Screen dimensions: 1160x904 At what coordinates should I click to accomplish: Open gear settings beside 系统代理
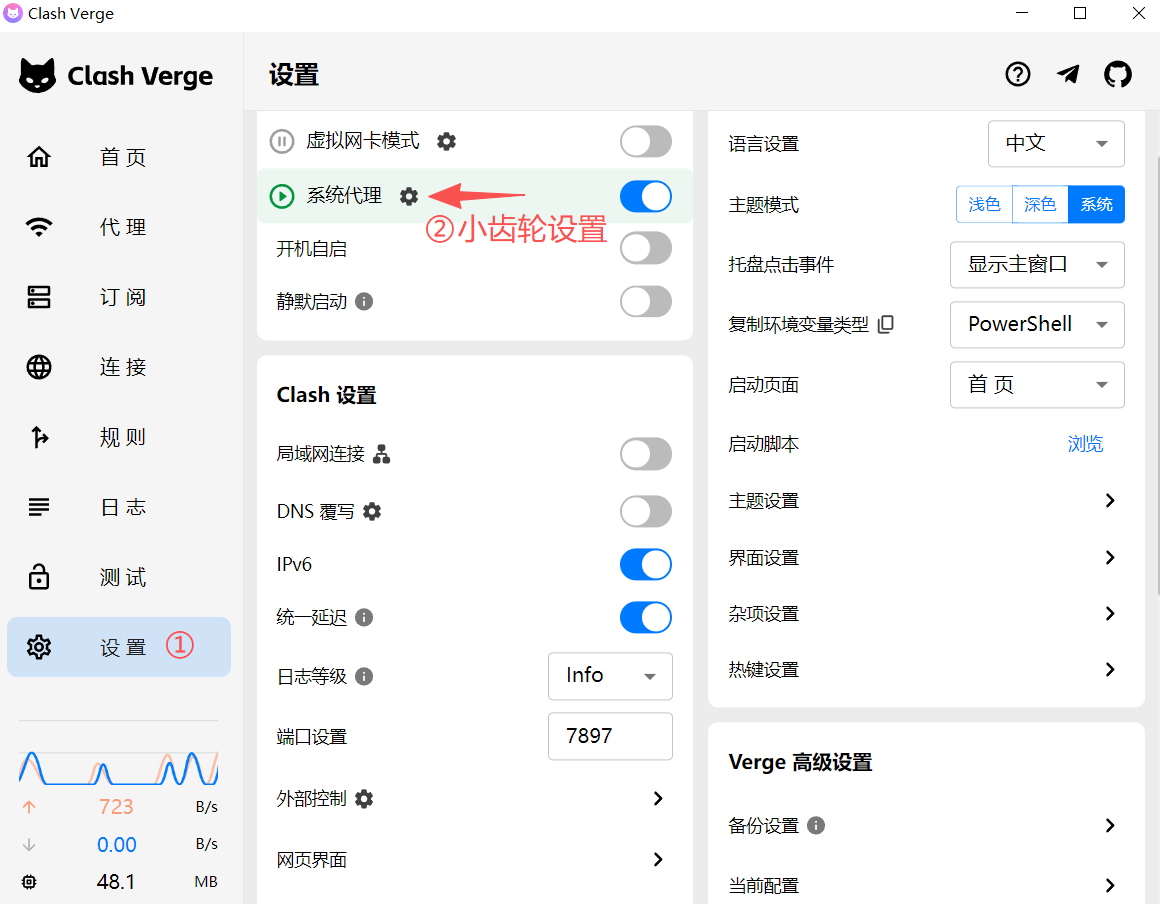[x=409, y=196]
